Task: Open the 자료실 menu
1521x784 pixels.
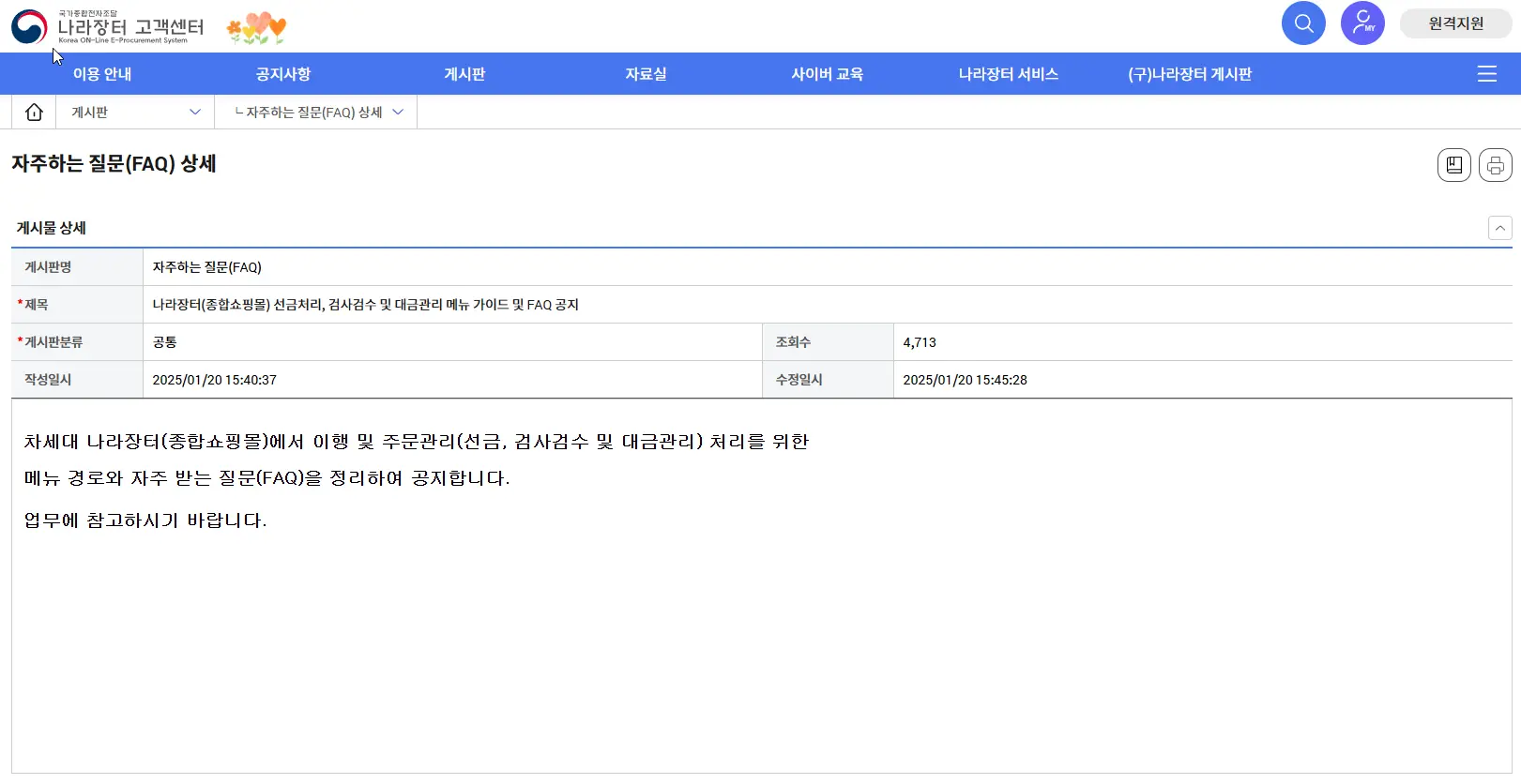Action: 646,74
